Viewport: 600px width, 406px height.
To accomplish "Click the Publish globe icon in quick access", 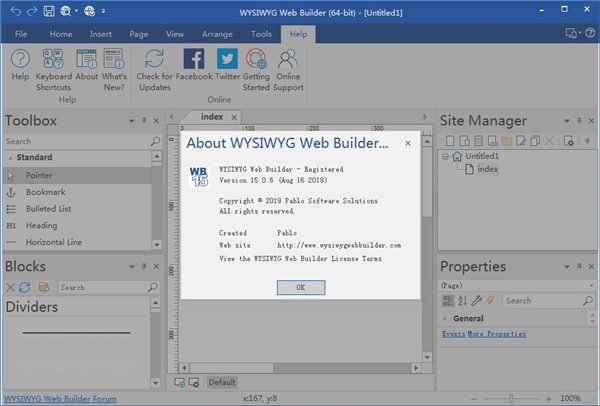I will pyautogui.click(x=90, y=11).
